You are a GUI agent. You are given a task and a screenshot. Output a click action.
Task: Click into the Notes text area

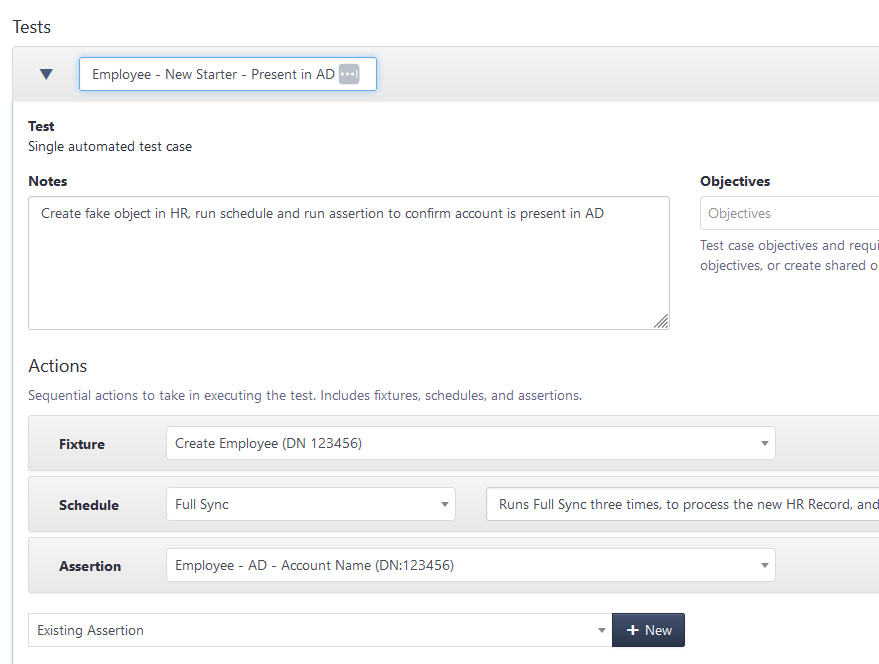(349, 263)
